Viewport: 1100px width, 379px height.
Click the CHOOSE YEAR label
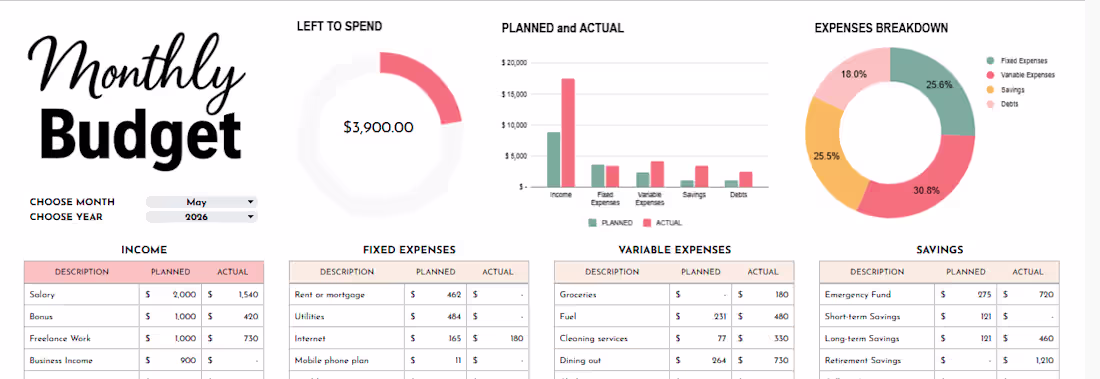[x=66, y=217]
